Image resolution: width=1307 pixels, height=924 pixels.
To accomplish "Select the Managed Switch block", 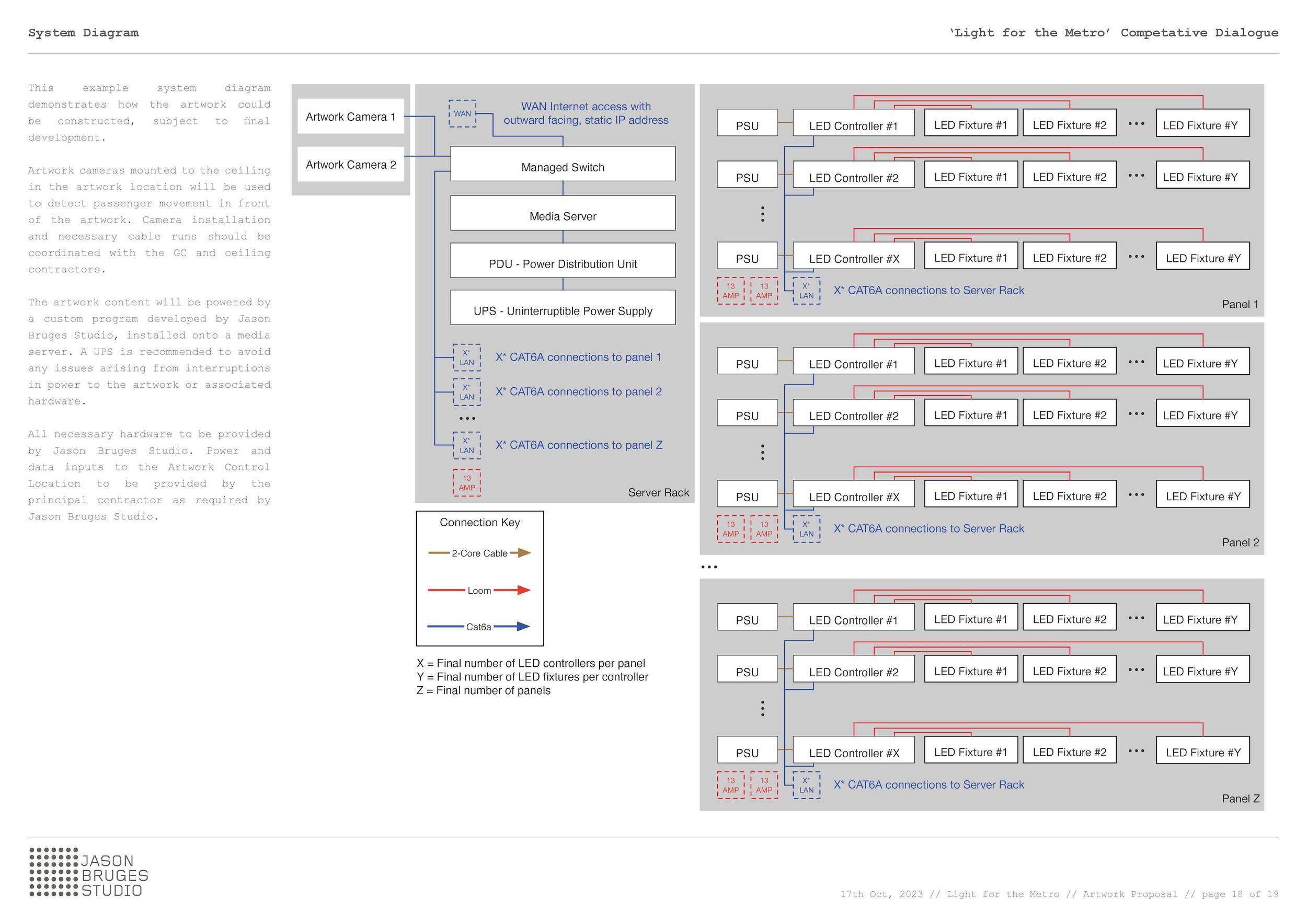I will coord(563,165).
